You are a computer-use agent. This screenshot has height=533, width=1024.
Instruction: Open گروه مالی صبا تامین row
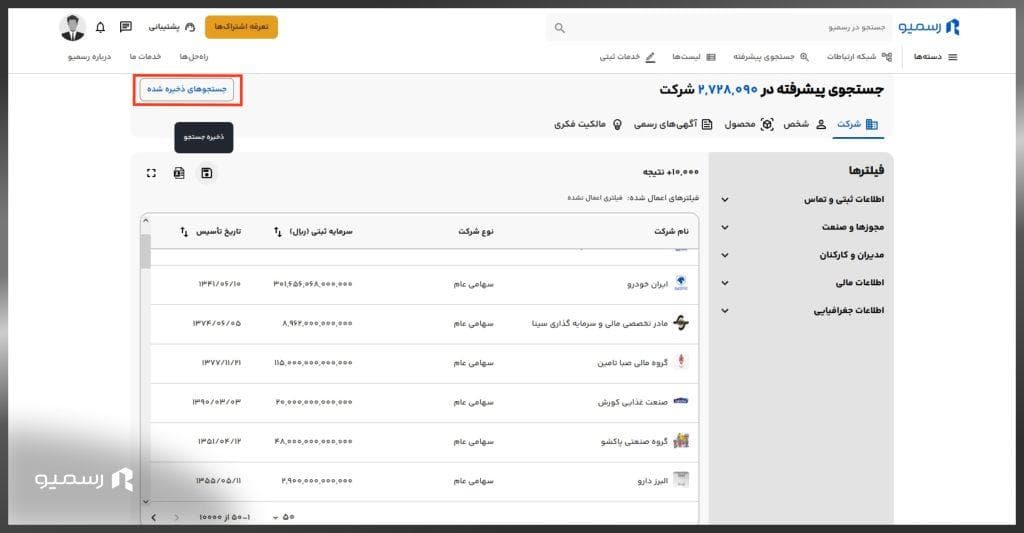point(424,363)
